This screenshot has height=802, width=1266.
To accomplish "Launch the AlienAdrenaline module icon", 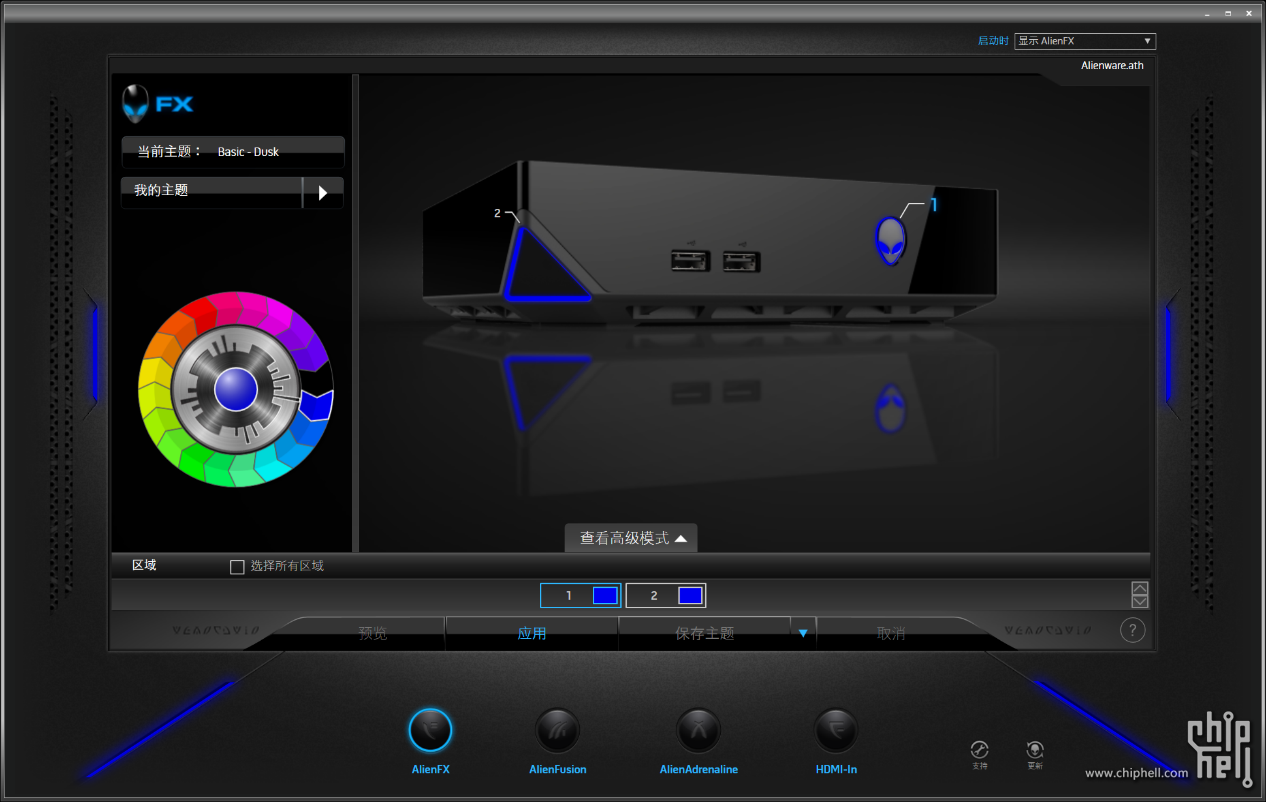I will [x=698, y=730].
